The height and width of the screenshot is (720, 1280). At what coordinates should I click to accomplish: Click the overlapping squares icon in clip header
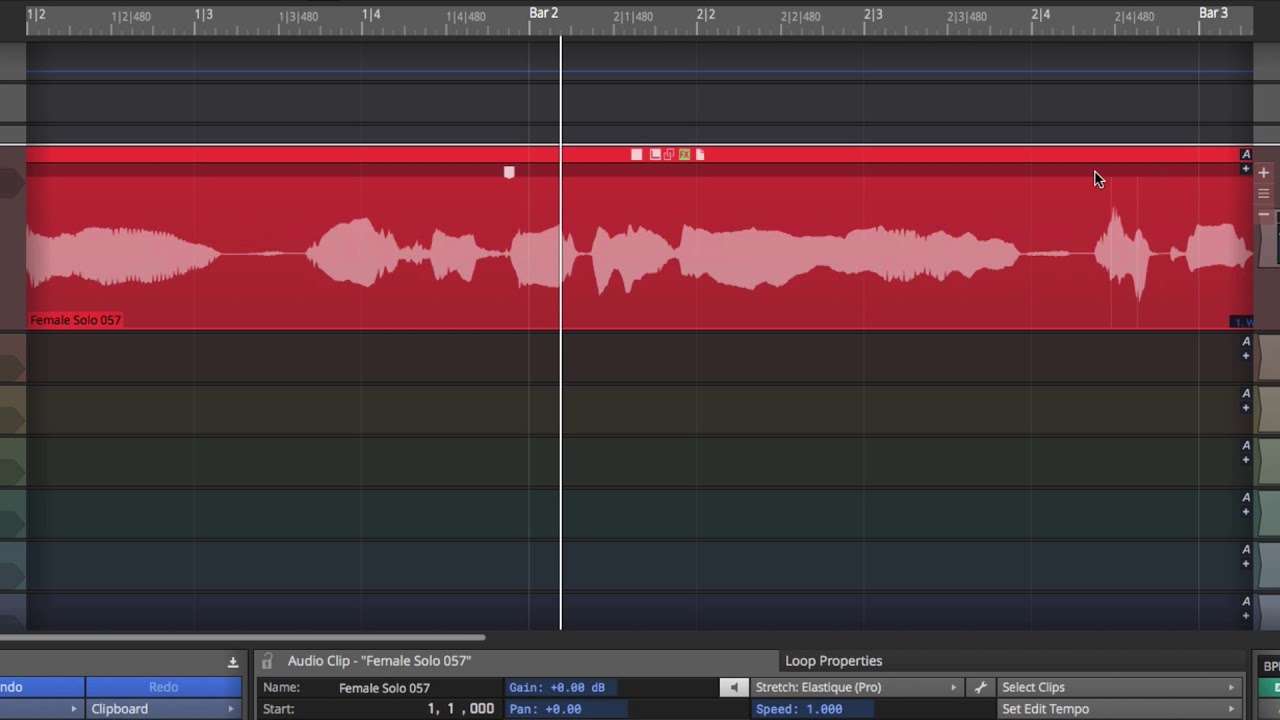(669, 154)
